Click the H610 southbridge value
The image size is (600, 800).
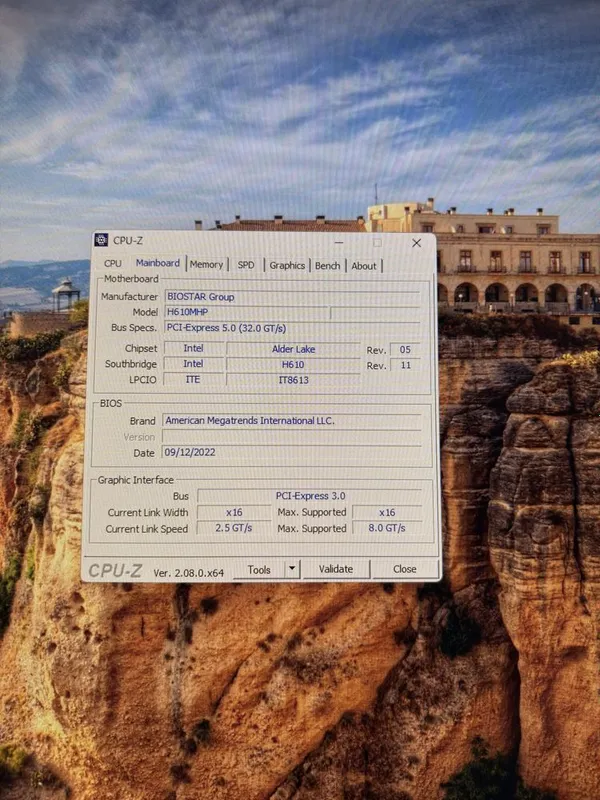(293, 365)
